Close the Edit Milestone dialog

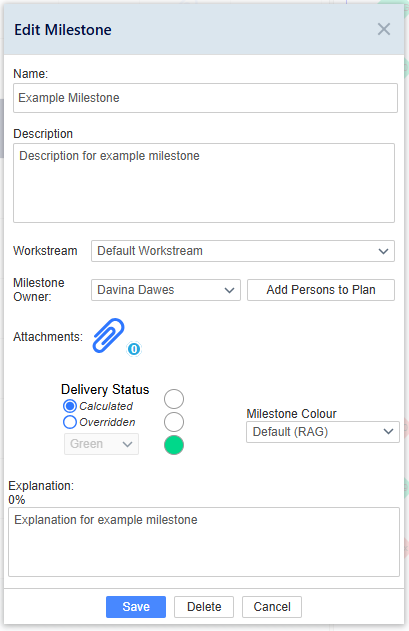pos(384,29)
